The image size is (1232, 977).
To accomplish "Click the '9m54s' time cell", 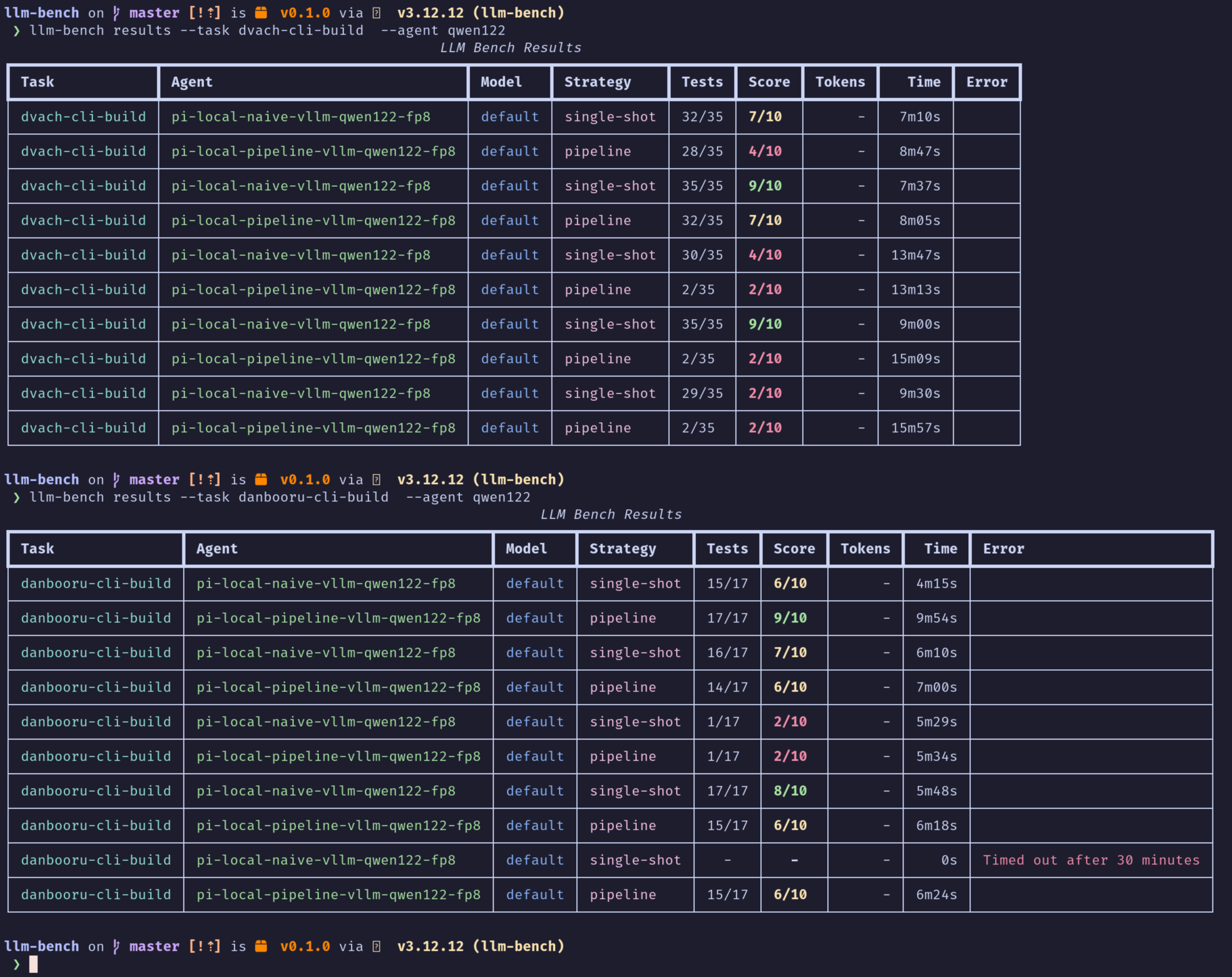I will point(937,618).
